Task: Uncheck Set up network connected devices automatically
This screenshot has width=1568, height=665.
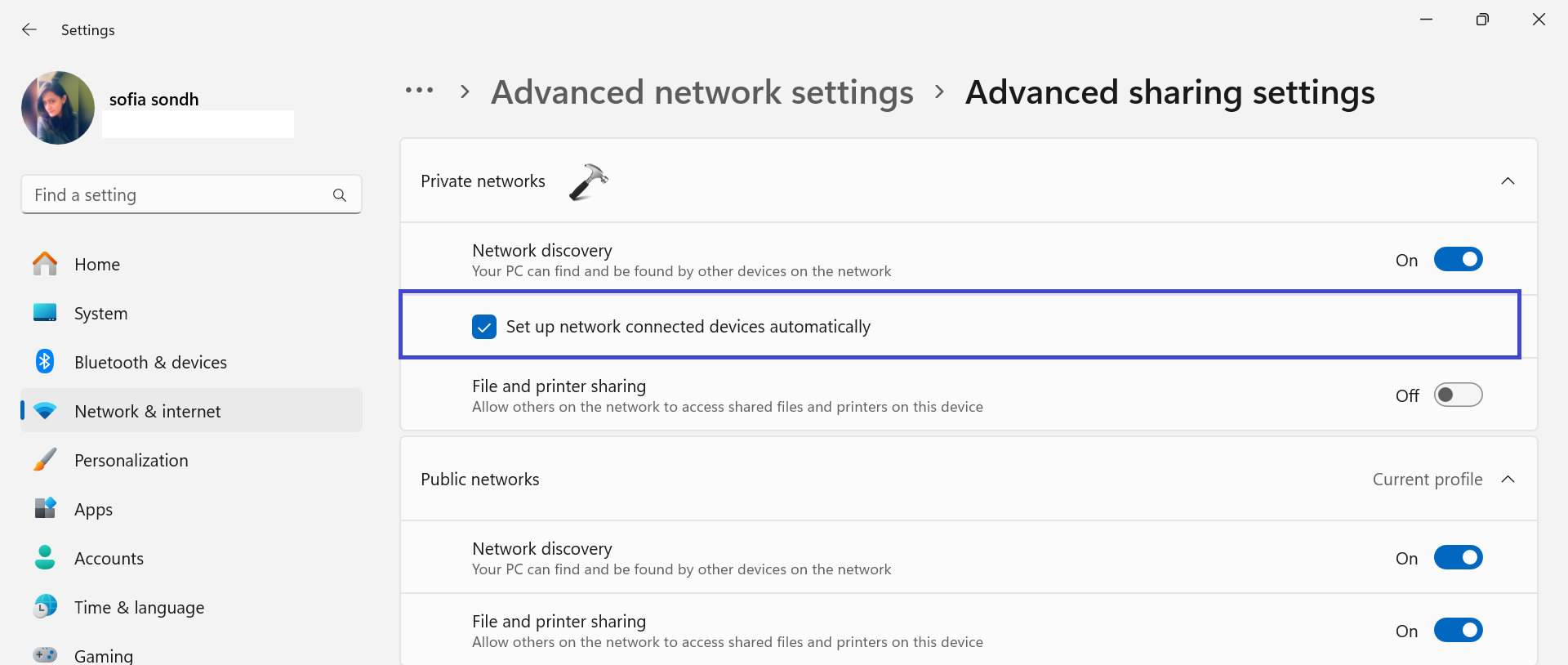Action: [x=484, y=327]
